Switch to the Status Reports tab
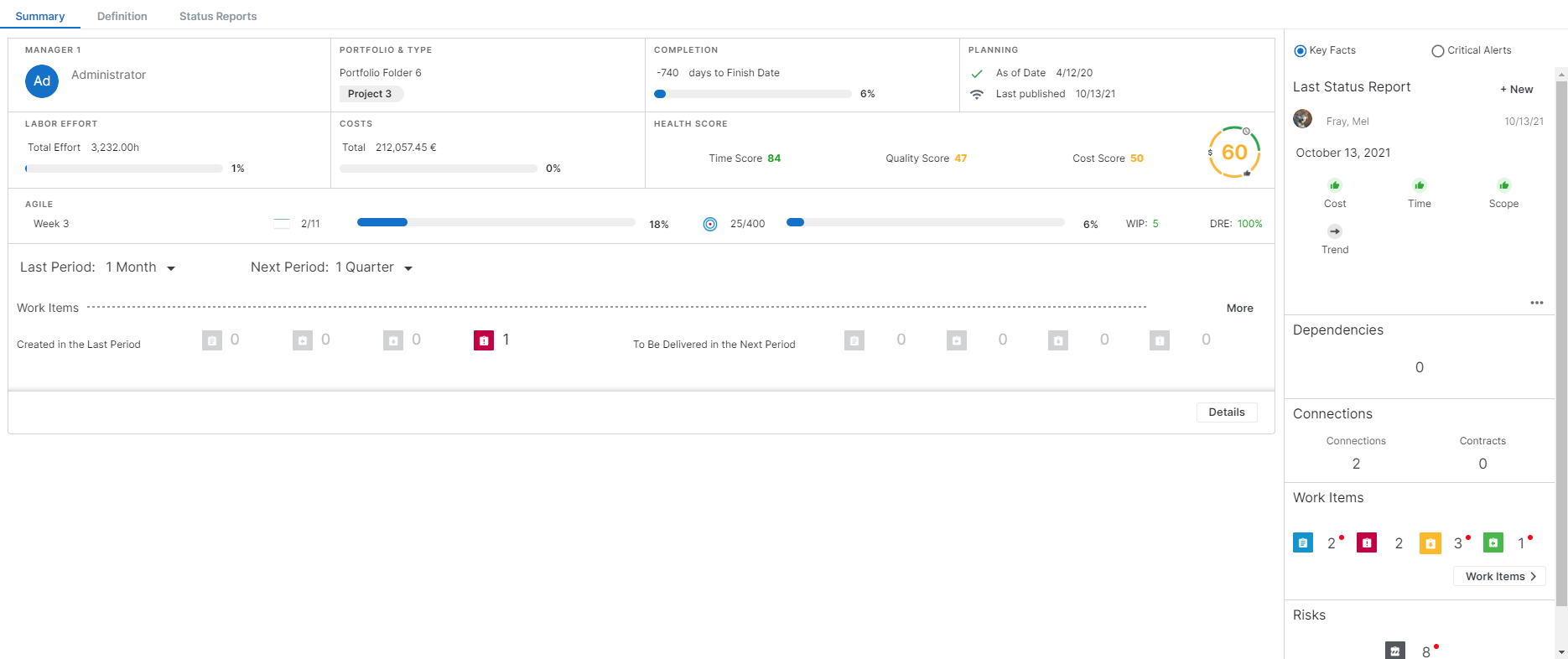This screenshot has width=1568, height=659. (x=218, y=16)
